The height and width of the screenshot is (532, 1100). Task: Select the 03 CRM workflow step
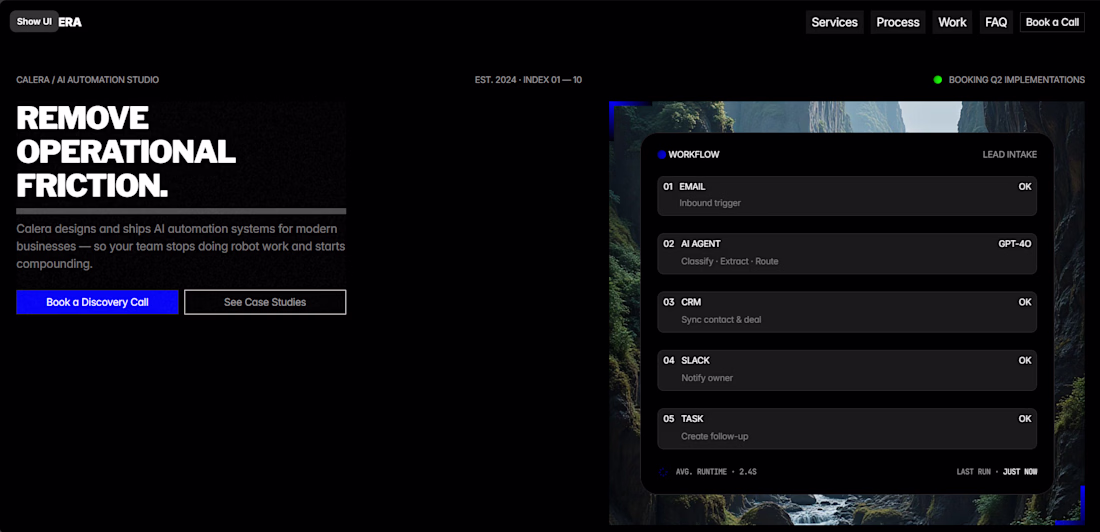pyautogui.click(x=847, y=312)
